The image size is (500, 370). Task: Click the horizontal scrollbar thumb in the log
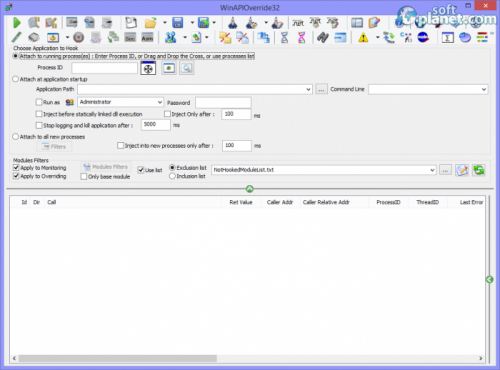point(118,358)
